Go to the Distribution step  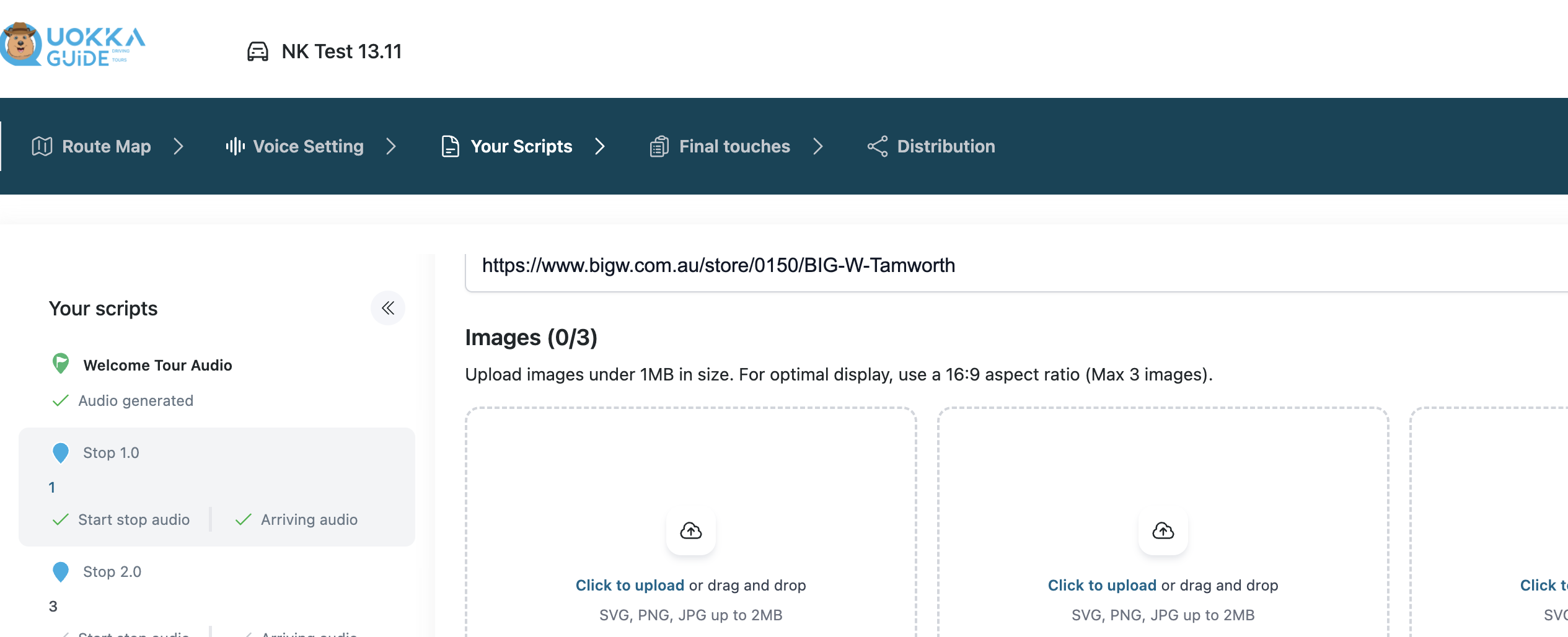click(946, 146)
